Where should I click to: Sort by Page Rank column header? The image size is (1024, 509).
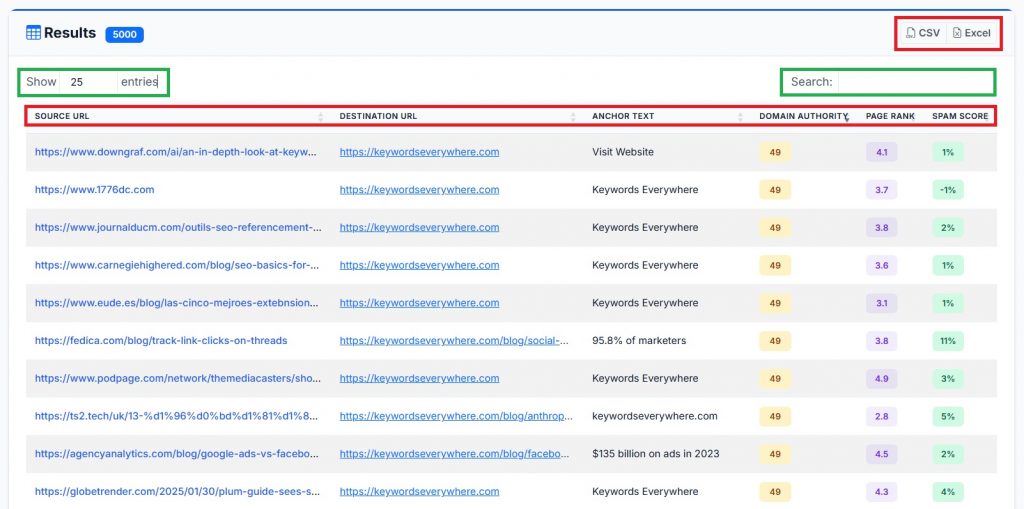[890, 116]
